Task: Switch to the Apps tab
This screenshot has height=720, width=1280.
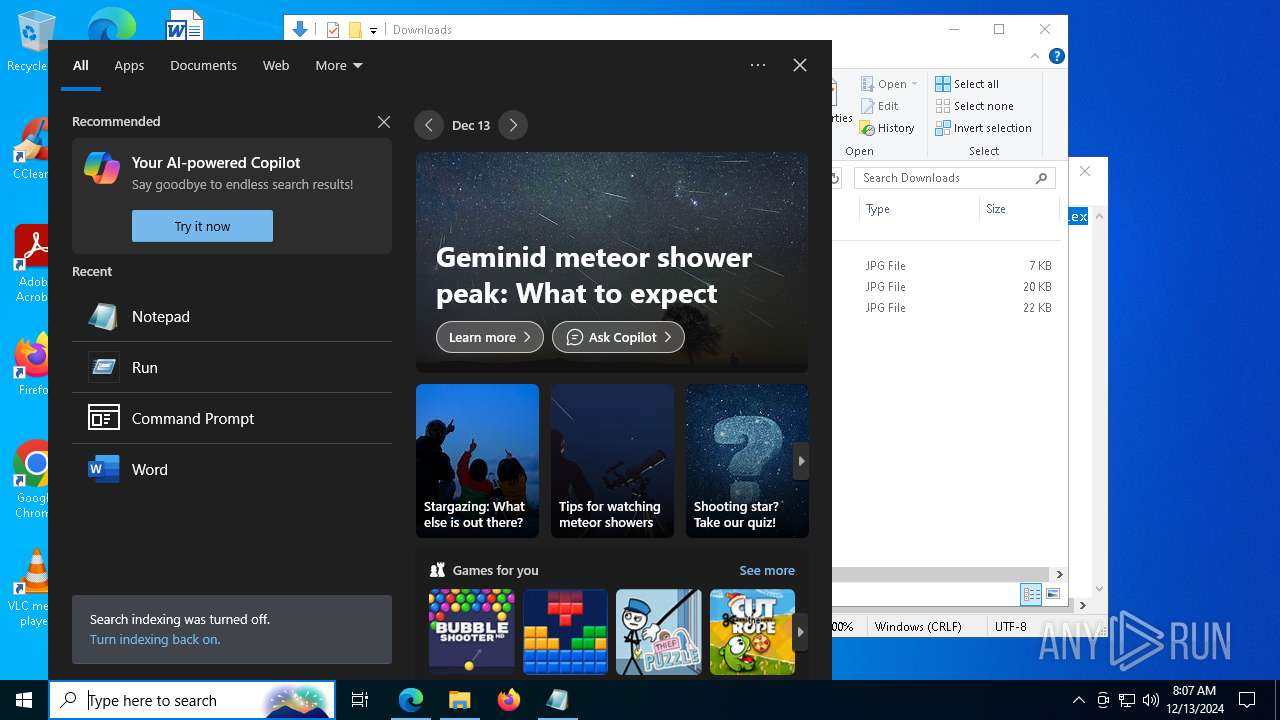Action: click(x=129, y=65)
